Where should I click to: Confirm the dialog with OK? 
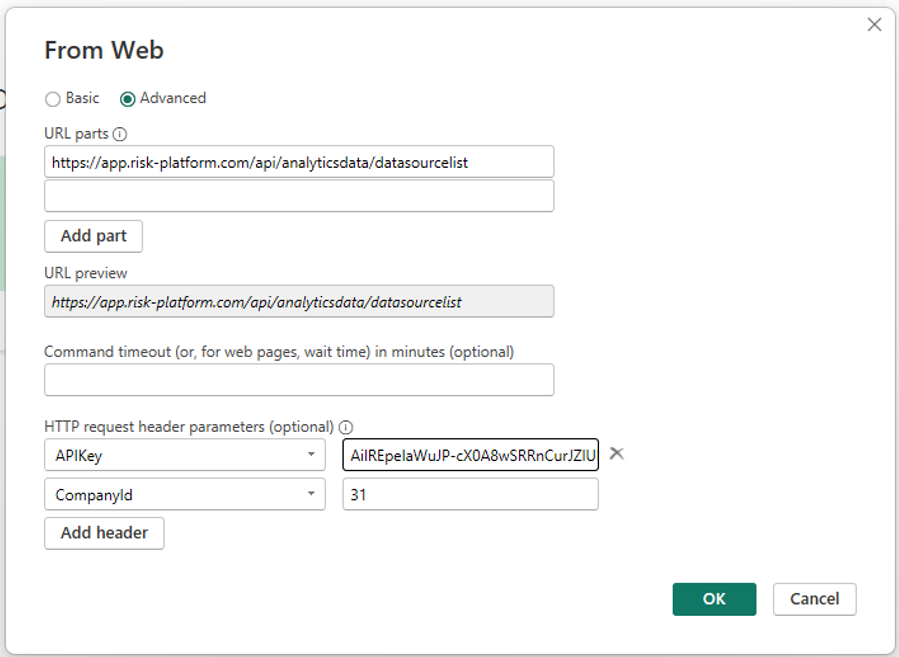pyautogui.click(x=714, y=599)
